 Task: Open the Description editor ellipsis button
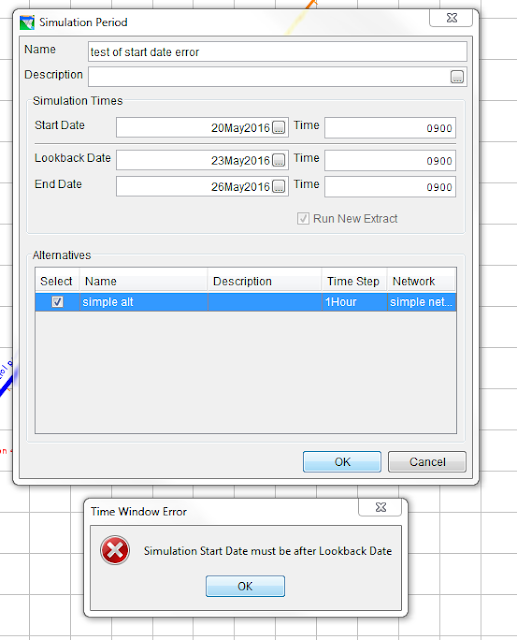(x=457, y=77)
